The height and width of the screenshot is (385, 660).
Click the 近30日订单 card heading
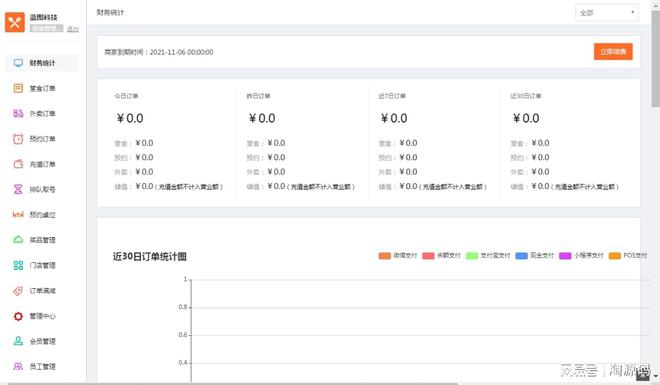(x=526, y=96)
